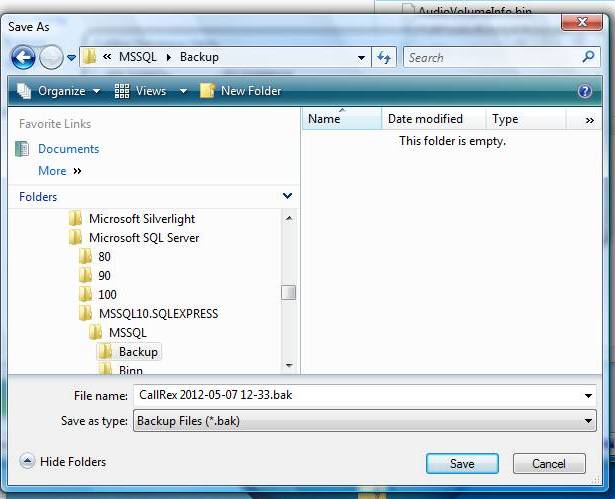Click the File name text field
Screen dimensions: 615x499
pos(356,395)
